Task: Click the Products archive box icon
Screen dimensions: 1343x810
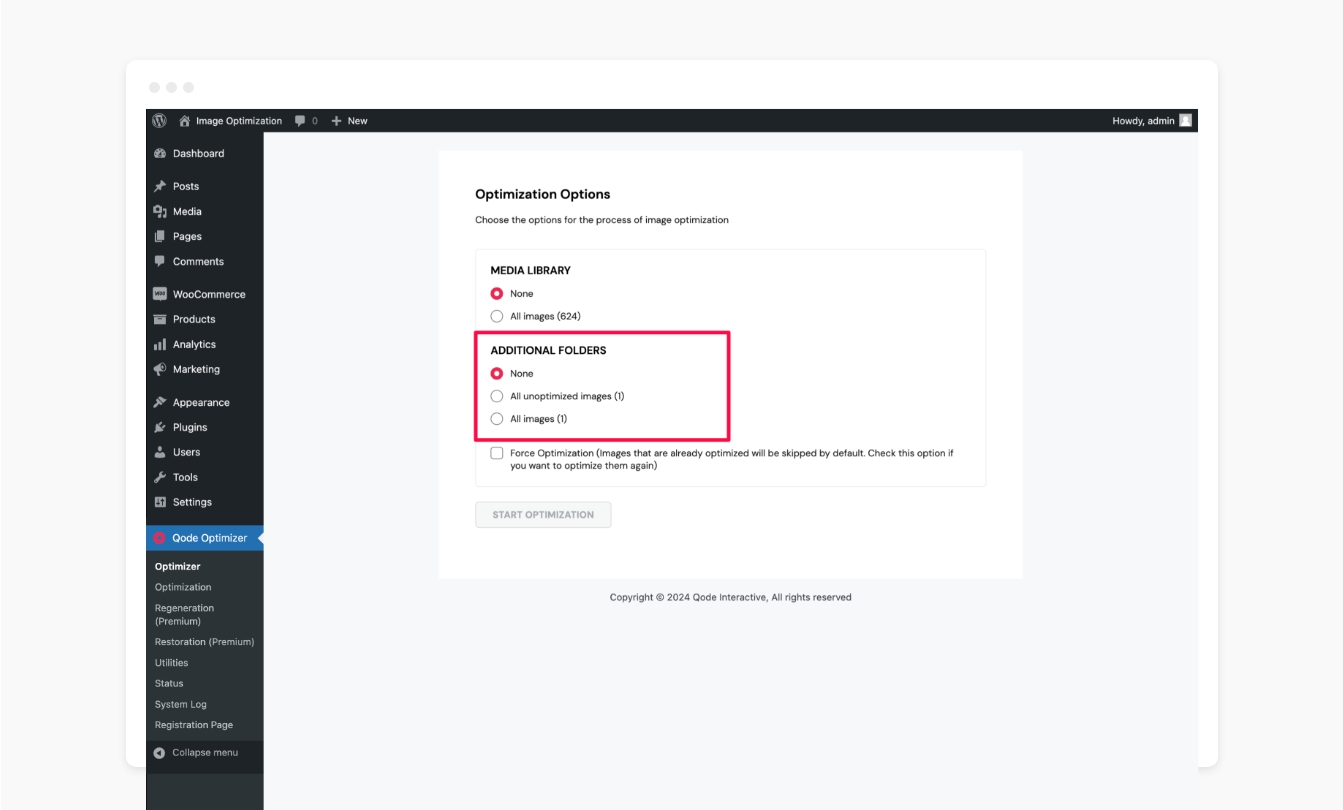Action: [159, 319]
